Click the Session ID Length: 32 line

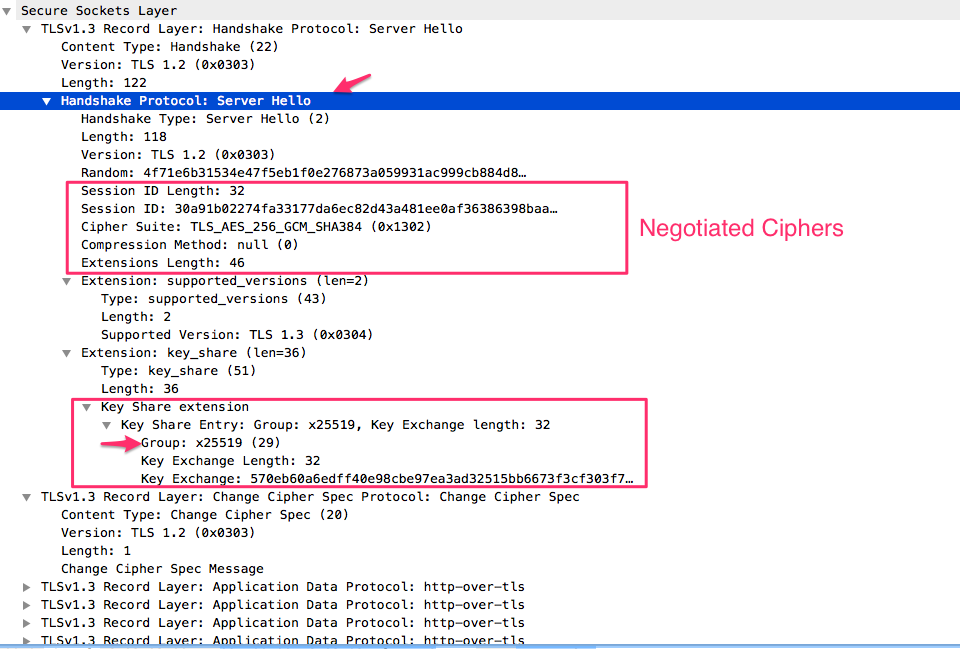(162, 191)
